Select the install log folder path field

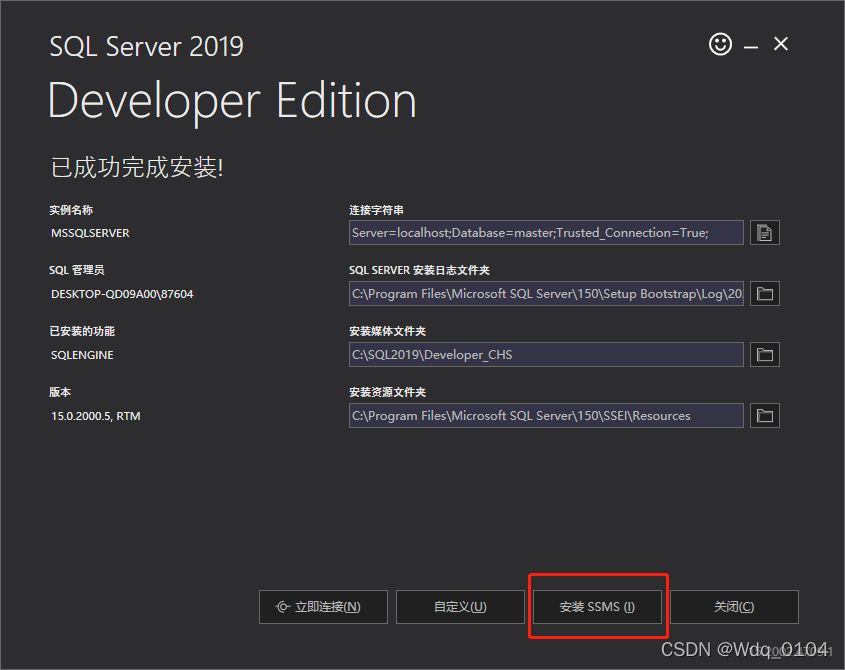[546, 294]
